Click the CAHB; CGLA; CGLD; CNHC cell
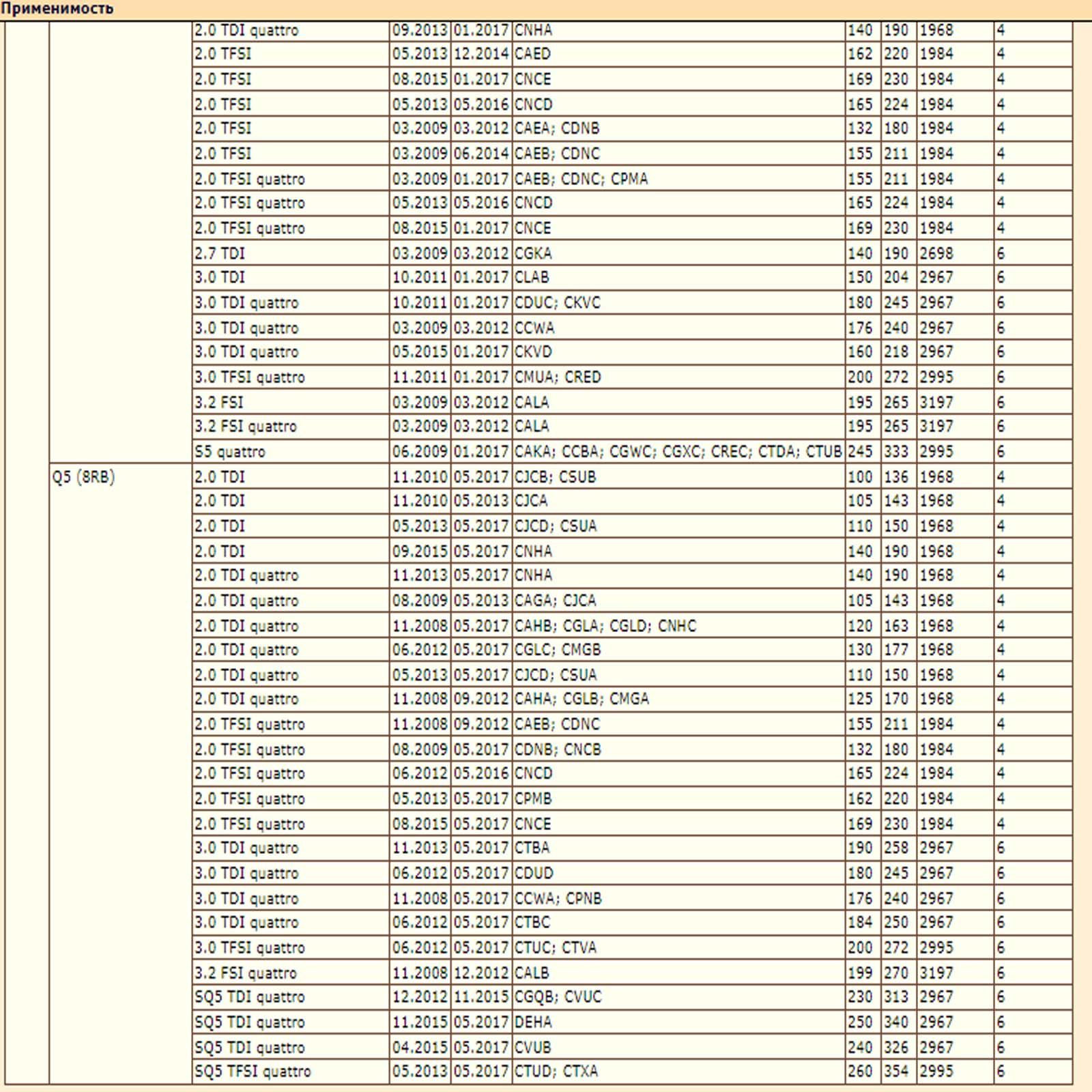This screenshot has width=1092, height=1092. pos(605,626)
